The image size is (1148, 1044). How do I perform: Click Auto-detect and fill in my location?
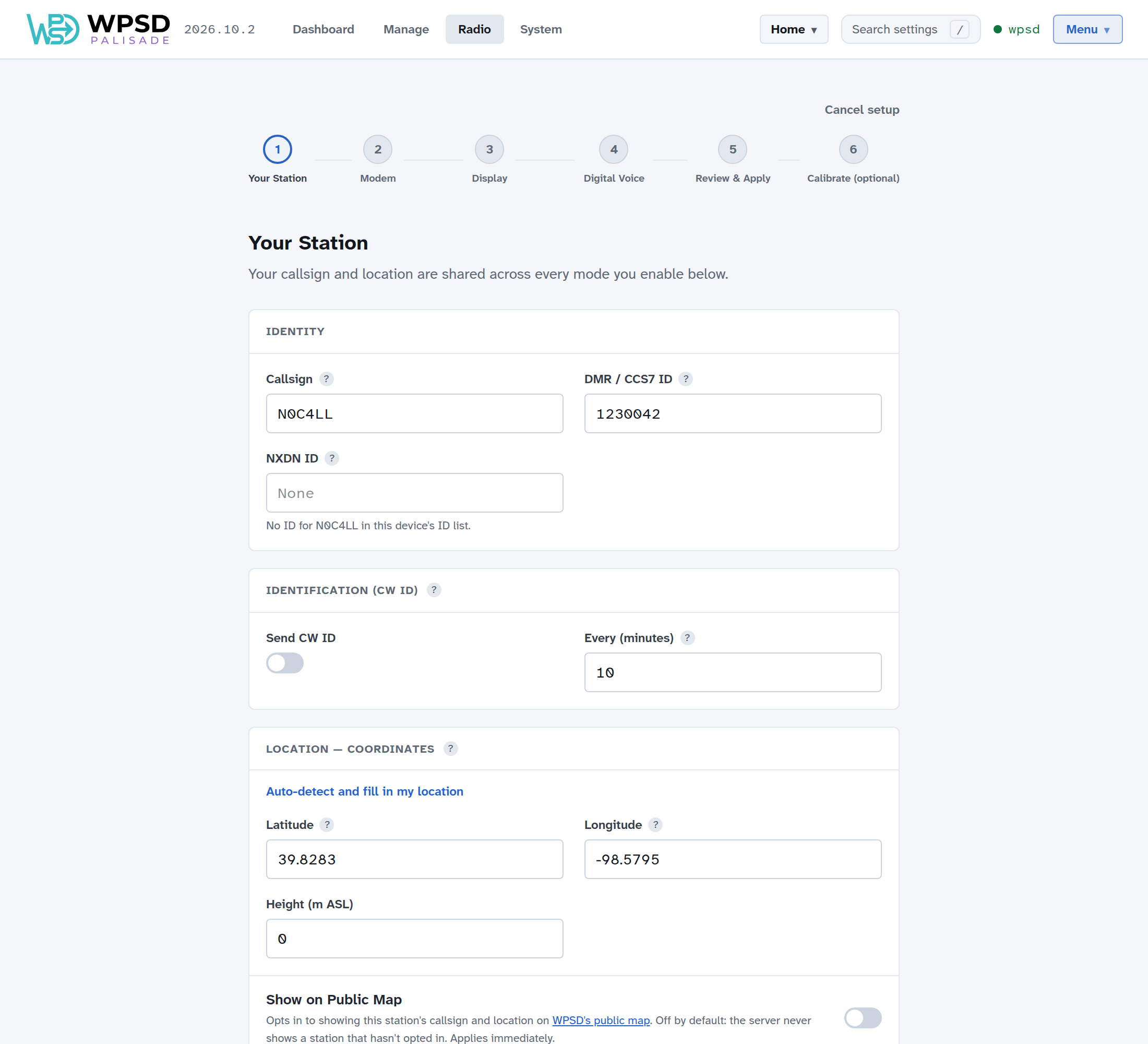[364, 791]
